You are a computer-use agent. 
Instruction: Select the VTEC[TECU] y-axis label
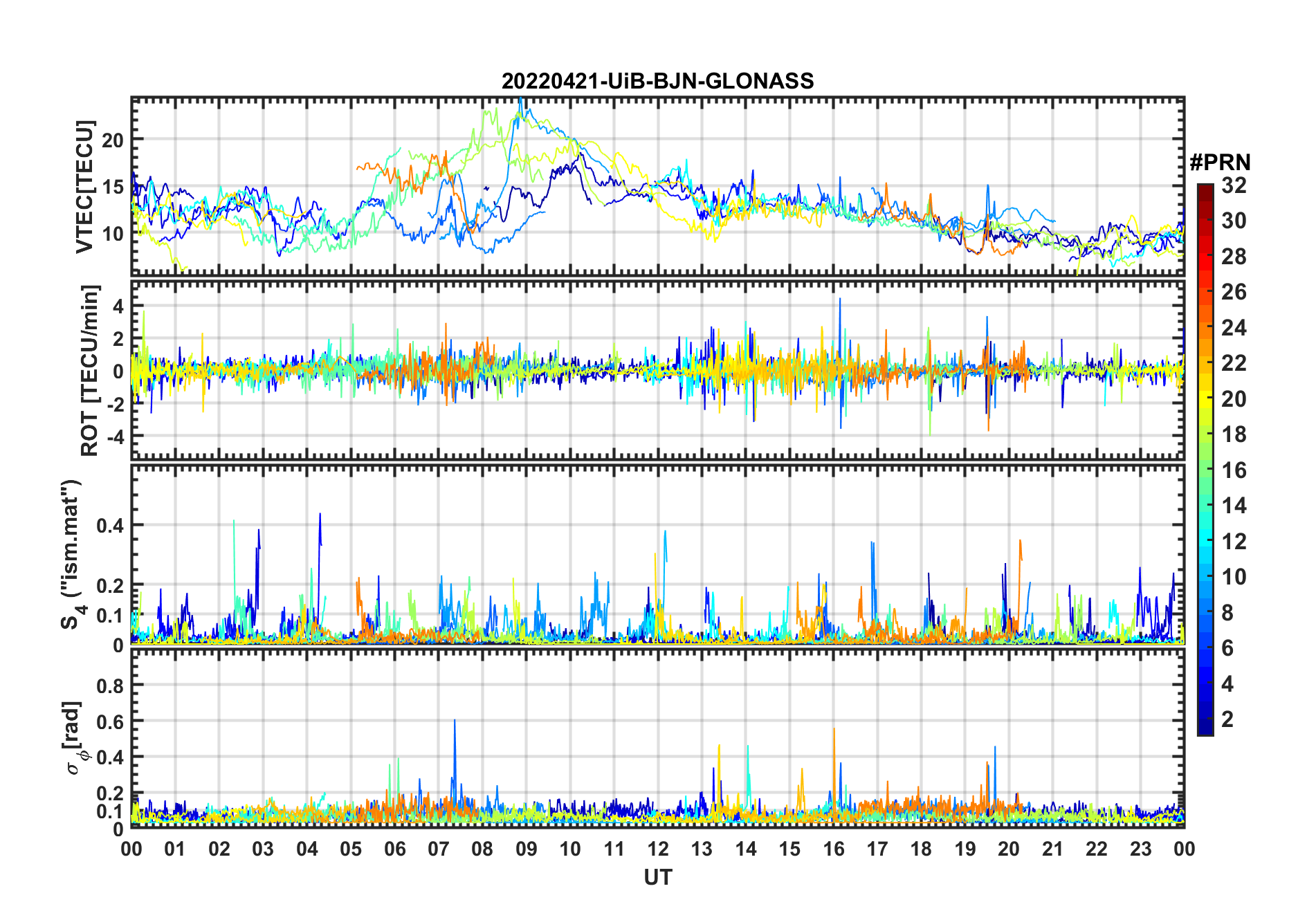(x=84, y=187)
